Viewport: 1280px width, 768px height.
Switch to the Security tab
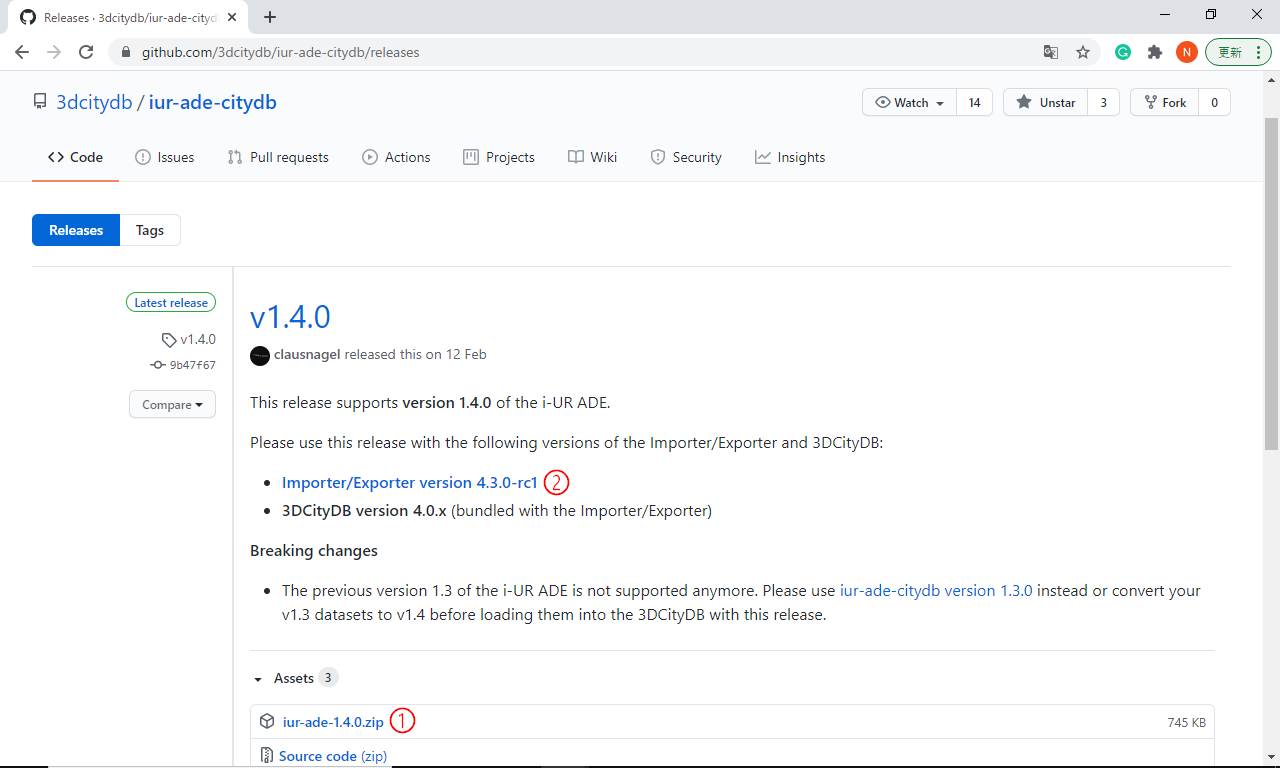point(686,157)
